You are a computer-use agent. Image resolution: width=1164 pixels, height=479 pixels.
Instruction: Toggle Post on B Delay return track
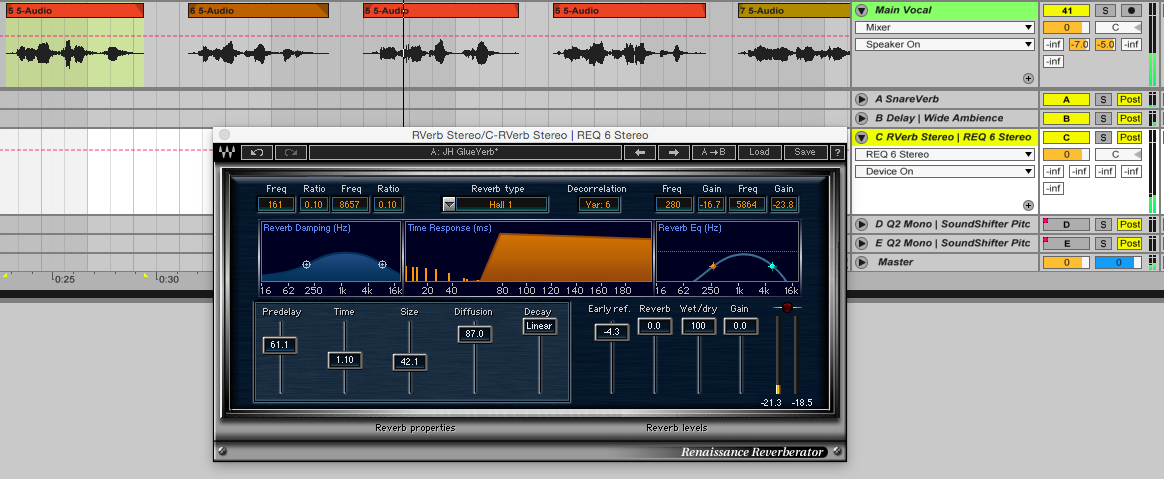[x=1130, y=118]
